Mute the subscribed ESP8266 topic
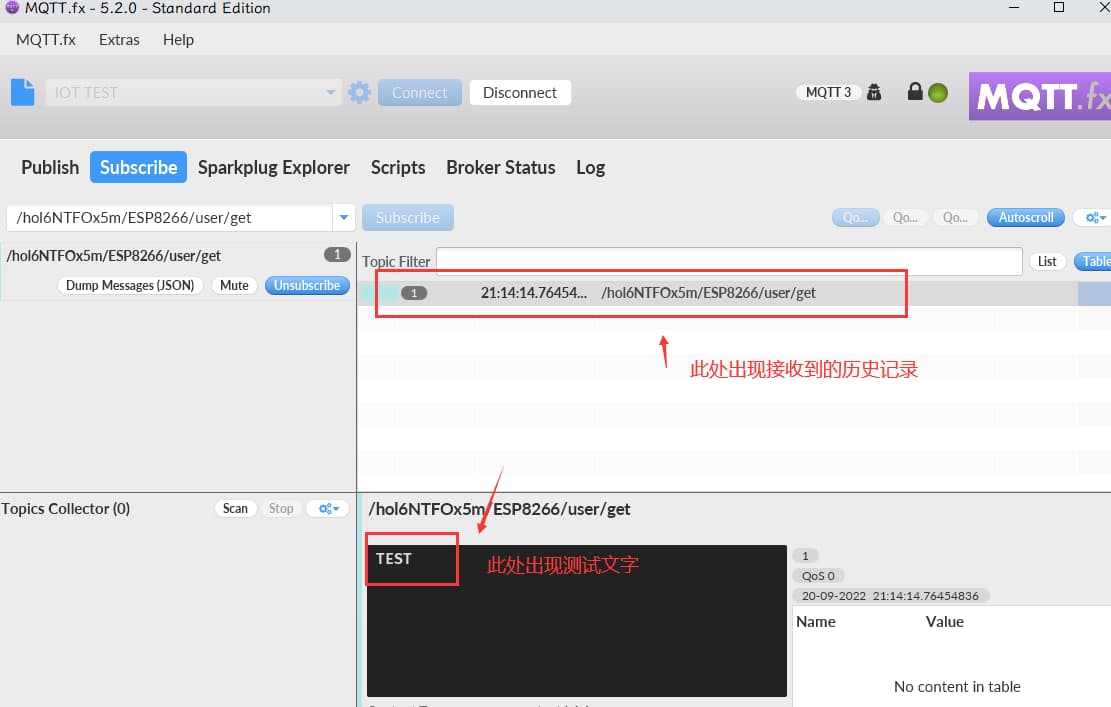Image resolution: width=1111 pixels, height=707 pixels. 234,285
